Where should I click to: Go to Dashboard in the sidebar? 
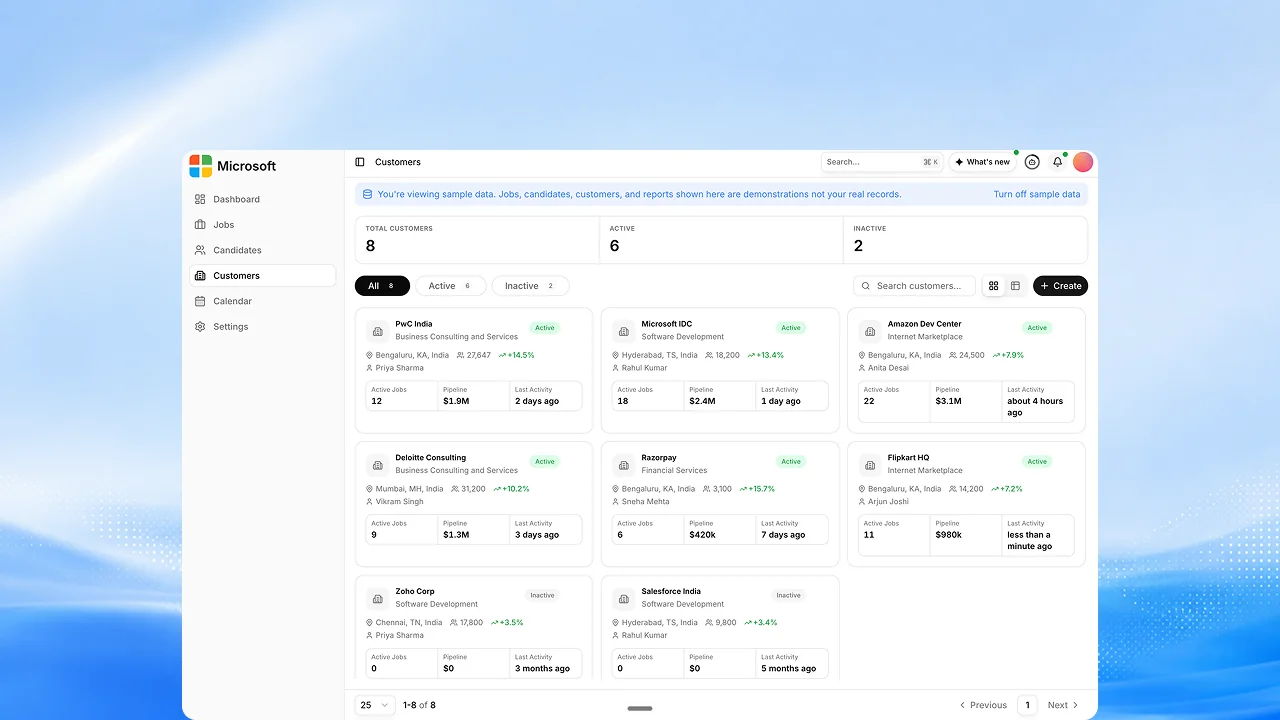pos(263,199)
